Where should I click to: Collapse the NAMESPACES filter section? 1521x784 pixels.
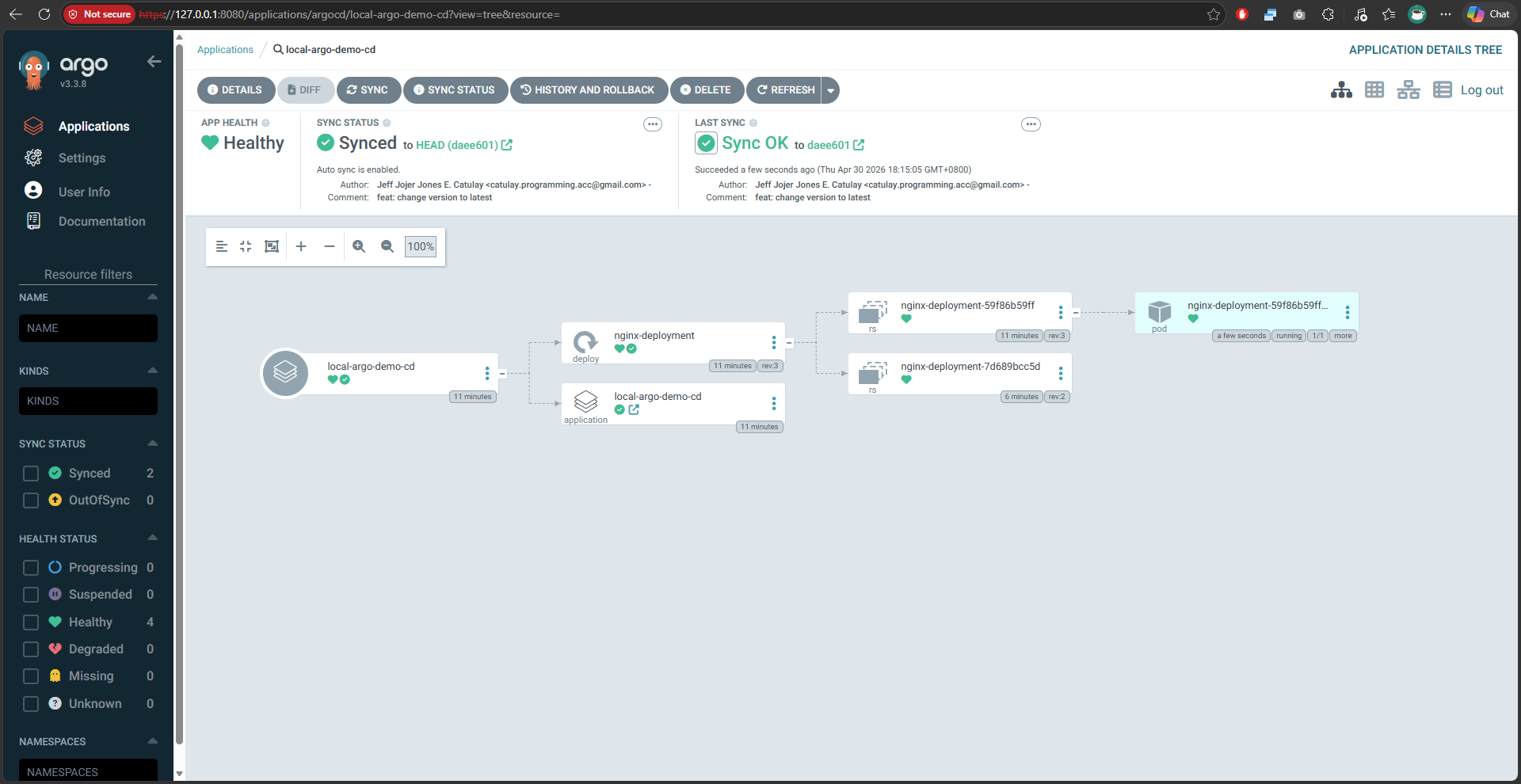[x=153, y=741]
